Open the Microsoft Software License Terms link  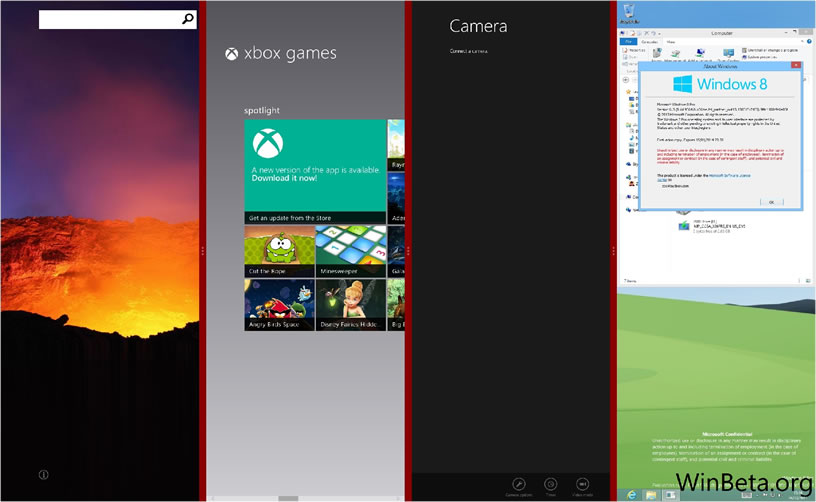730,176
